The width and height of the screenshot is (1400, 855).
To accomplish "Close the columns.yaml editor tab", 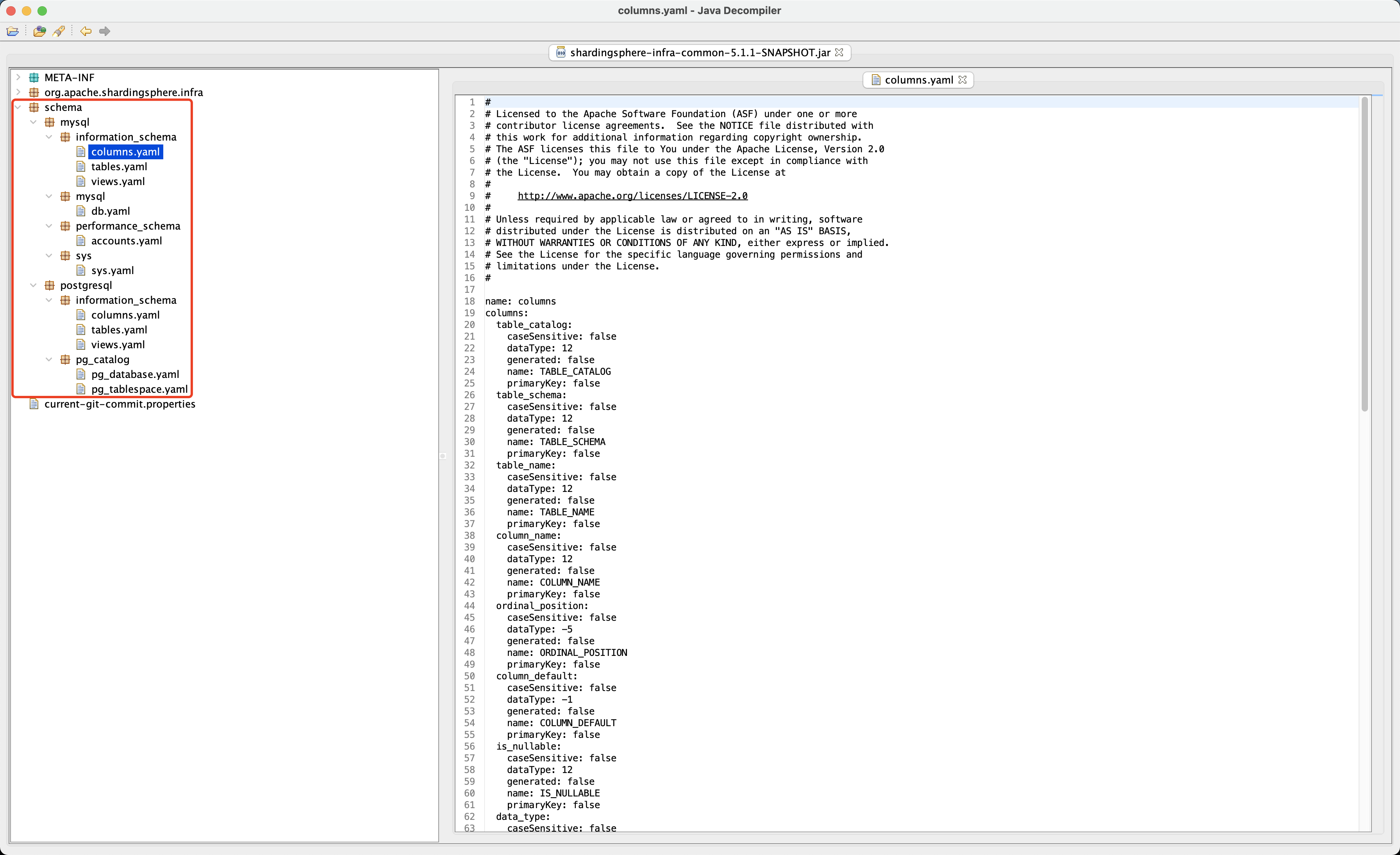I will [962, 80].
